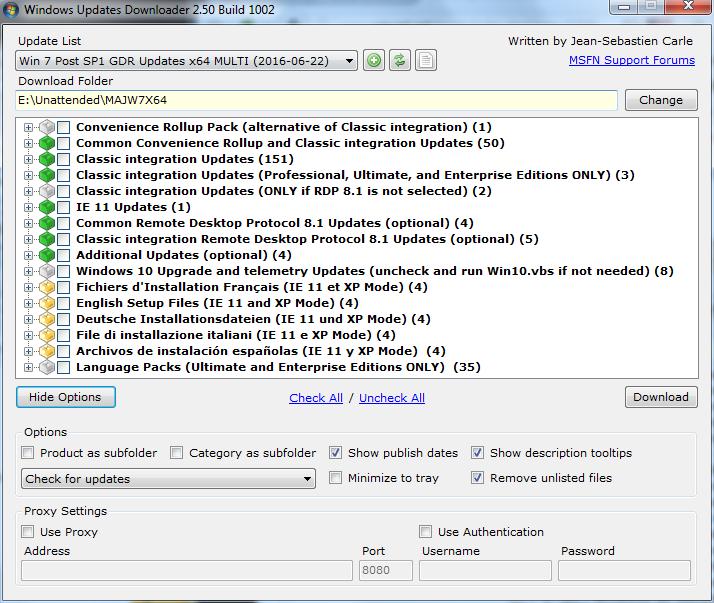The width and height of the screenshot is (714, 603).
Task: Click the Change folder button
Action: coord(661,100)
